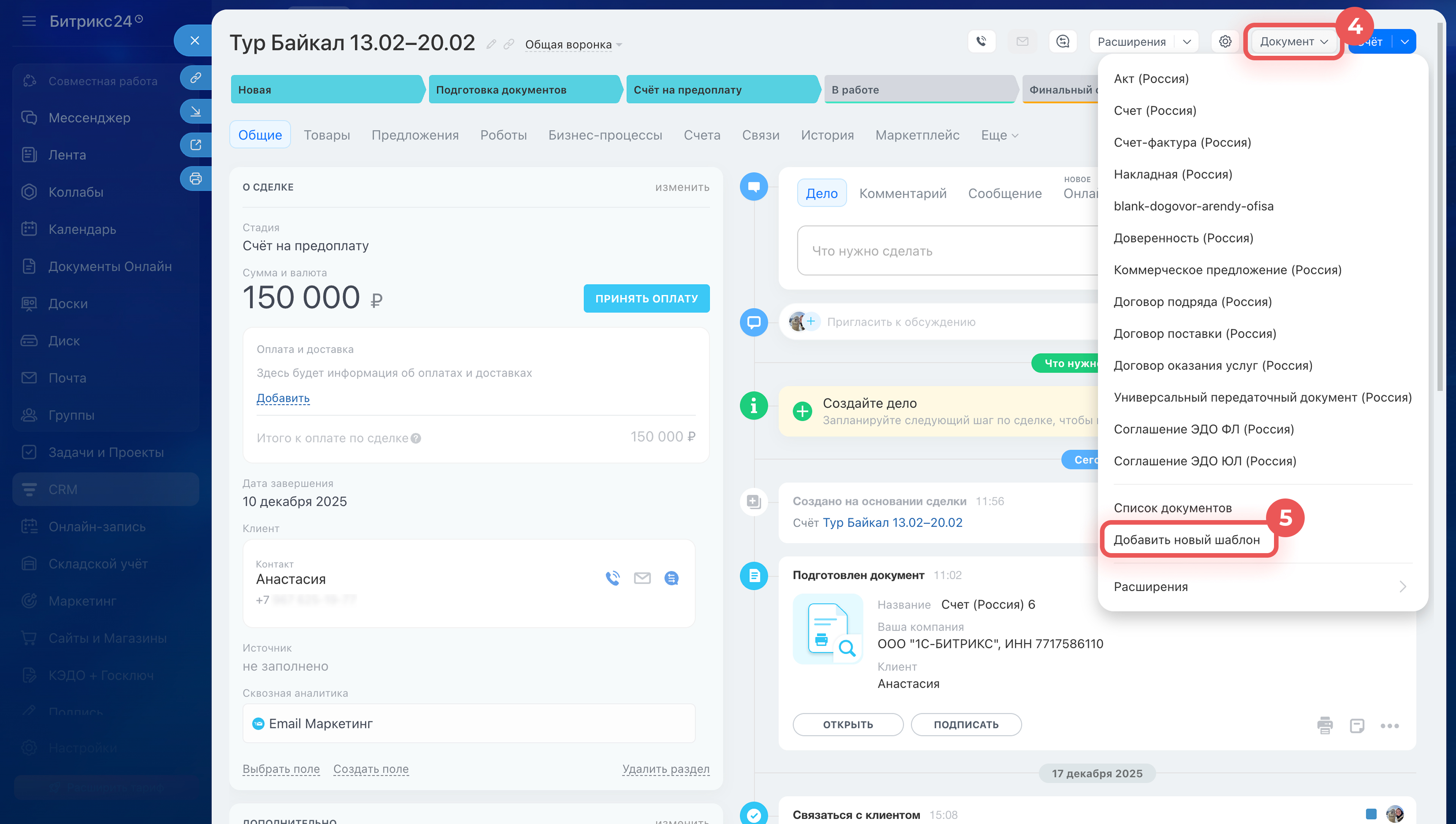Click the print icon on side panel
Screen dimensions: 1456x824
(196, 179)
